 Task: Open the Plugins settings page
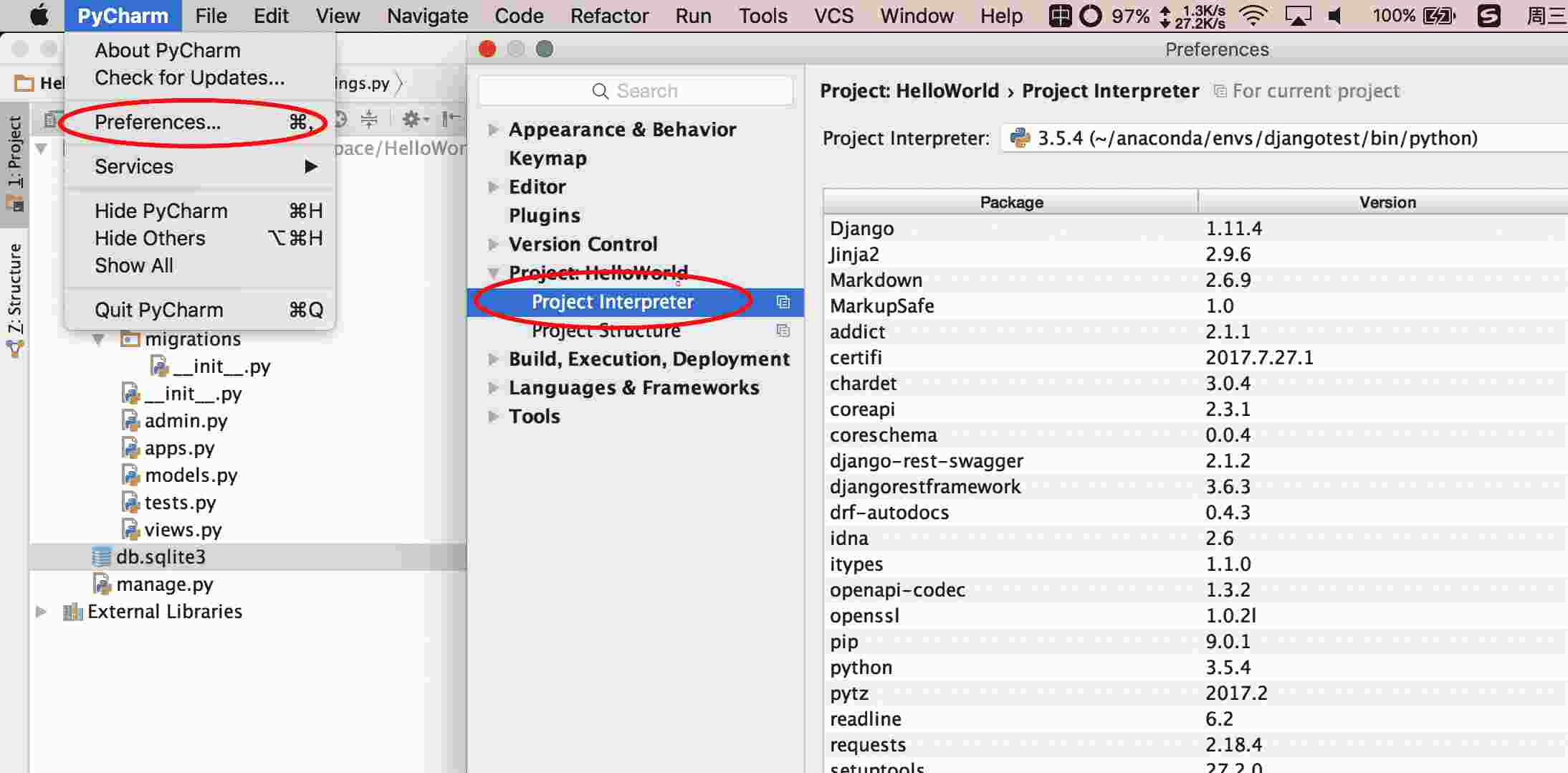click(545, 216)
